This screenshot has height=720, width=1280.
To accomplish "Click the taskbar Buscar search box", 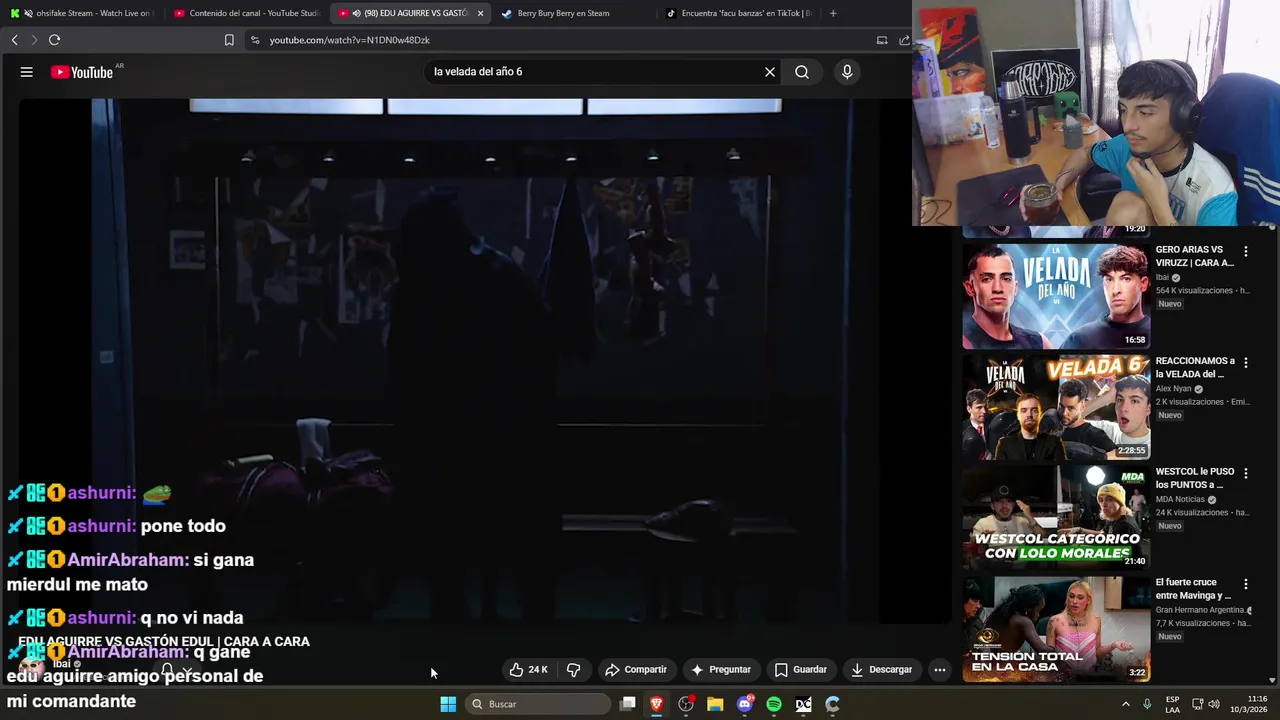I will (538, 704).
